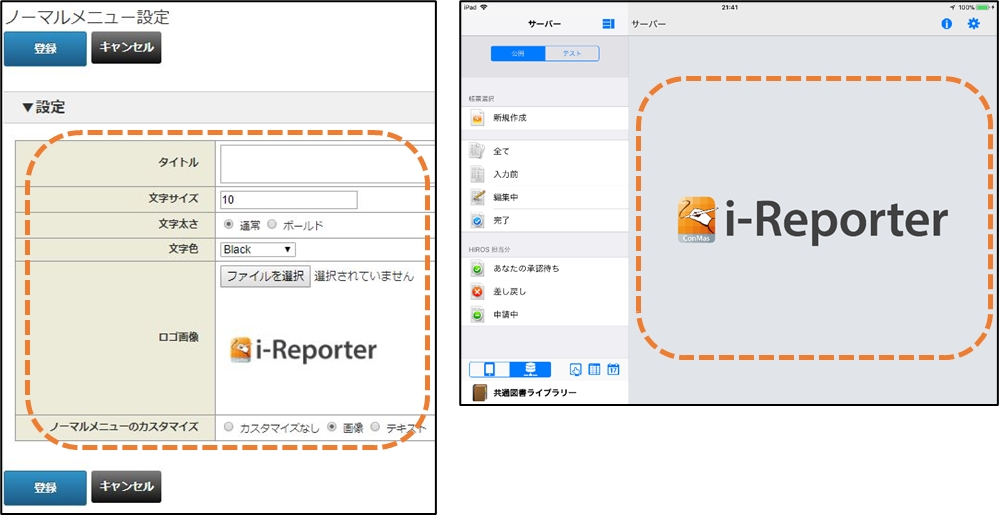The width and height of the screenshot is (999, 515).
Task: Tap the 新規作成 document icon
Action: 477,118
